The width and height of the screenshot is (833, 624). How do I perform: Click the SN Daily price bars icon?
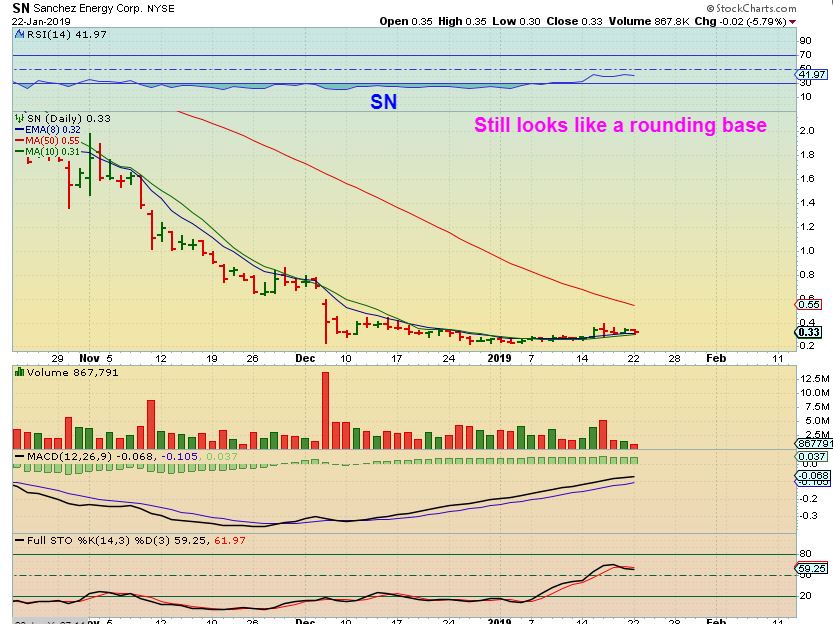pyautogui.click(x=20, y=118)
